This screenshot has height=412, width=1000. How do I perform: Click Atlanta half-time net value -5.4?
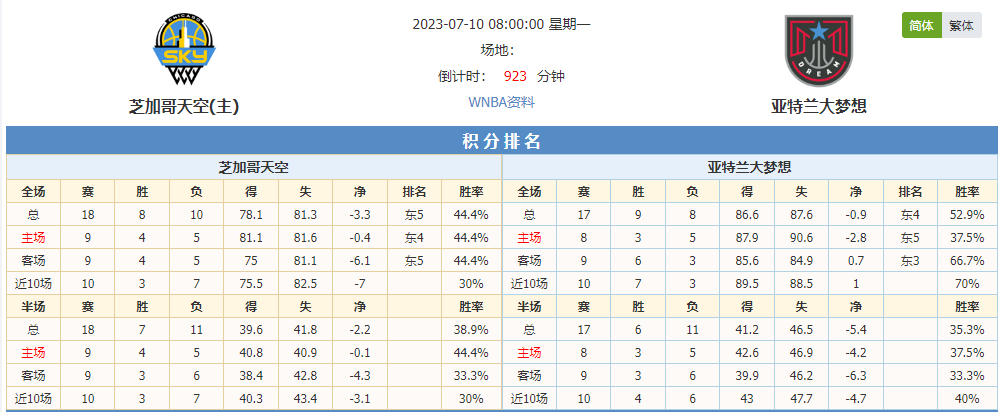(x=856, y=330)
